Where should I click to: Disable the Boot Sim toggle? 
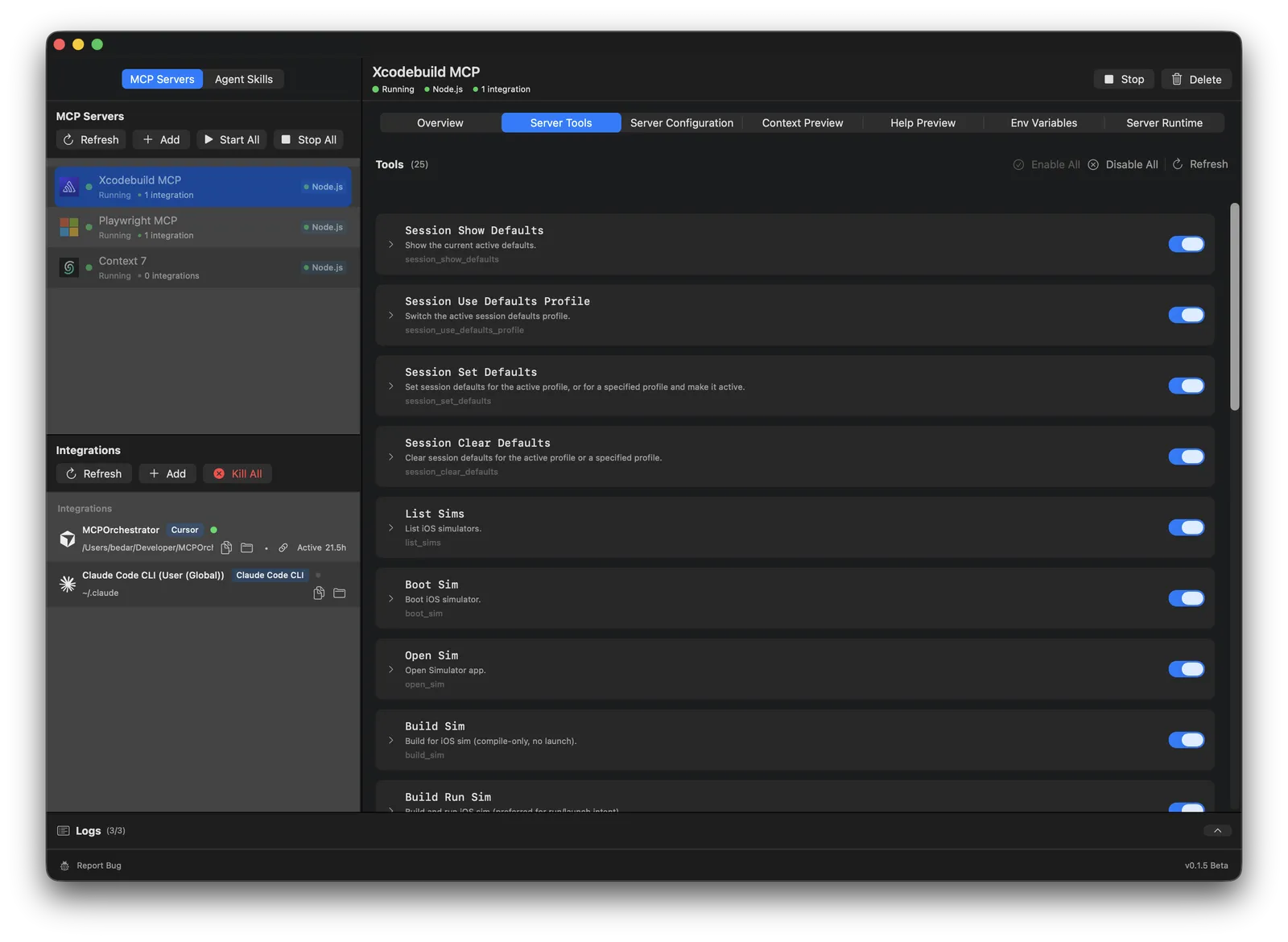click(1186, 597)
